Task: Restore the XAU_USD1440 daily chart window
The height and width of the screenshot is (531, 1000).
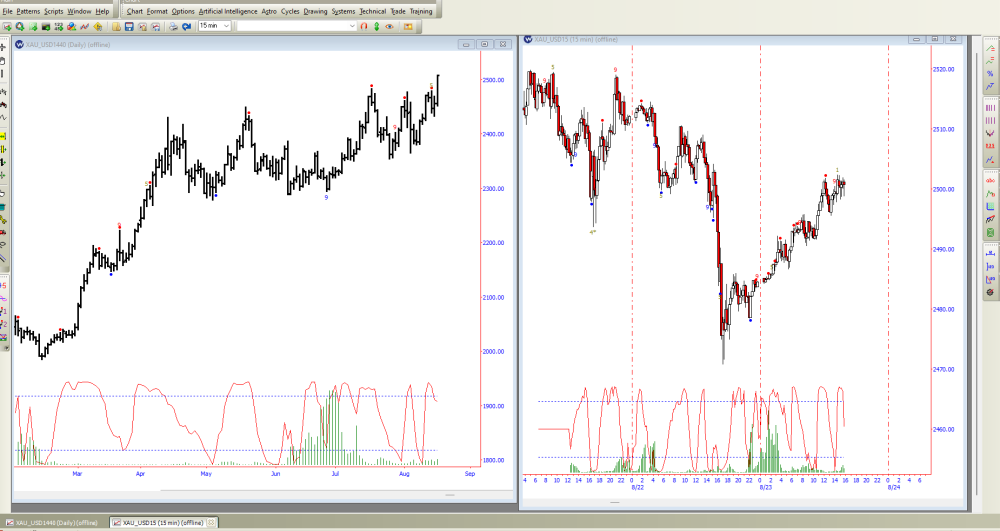Action: point(484,44)
